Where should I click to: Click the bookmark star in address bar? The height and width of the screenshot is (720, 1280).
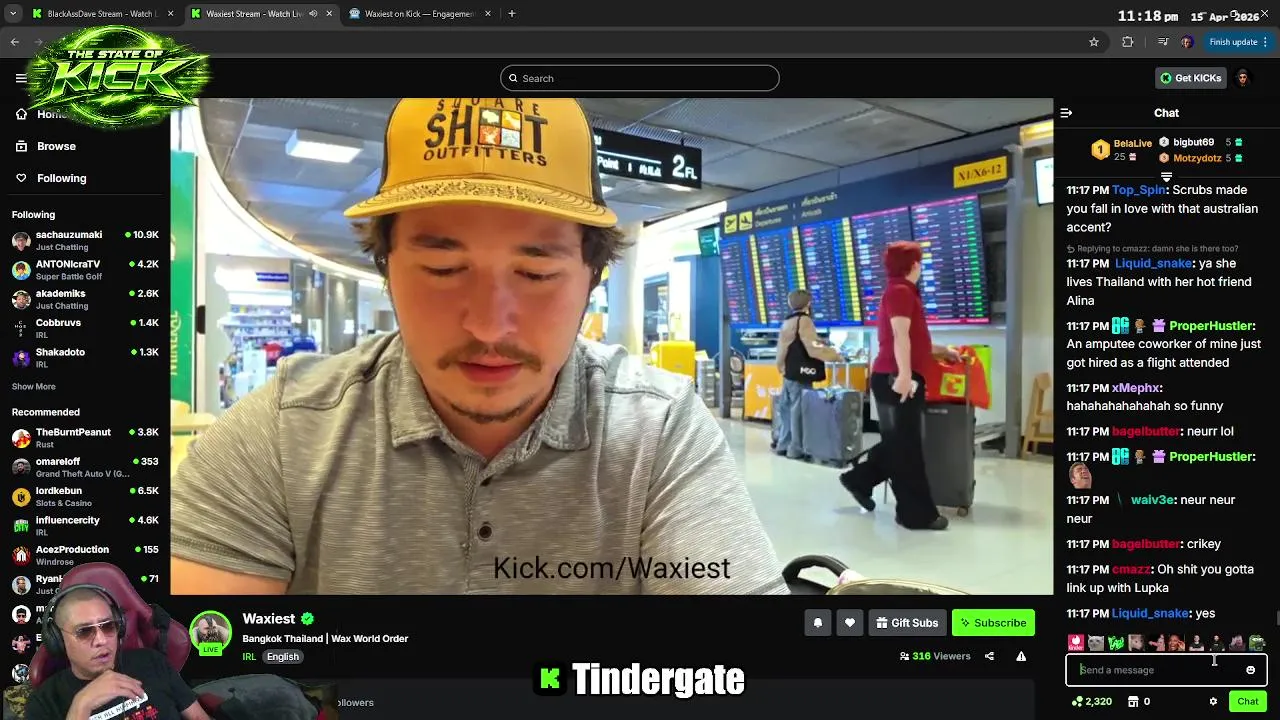(x=1094, y=42)
